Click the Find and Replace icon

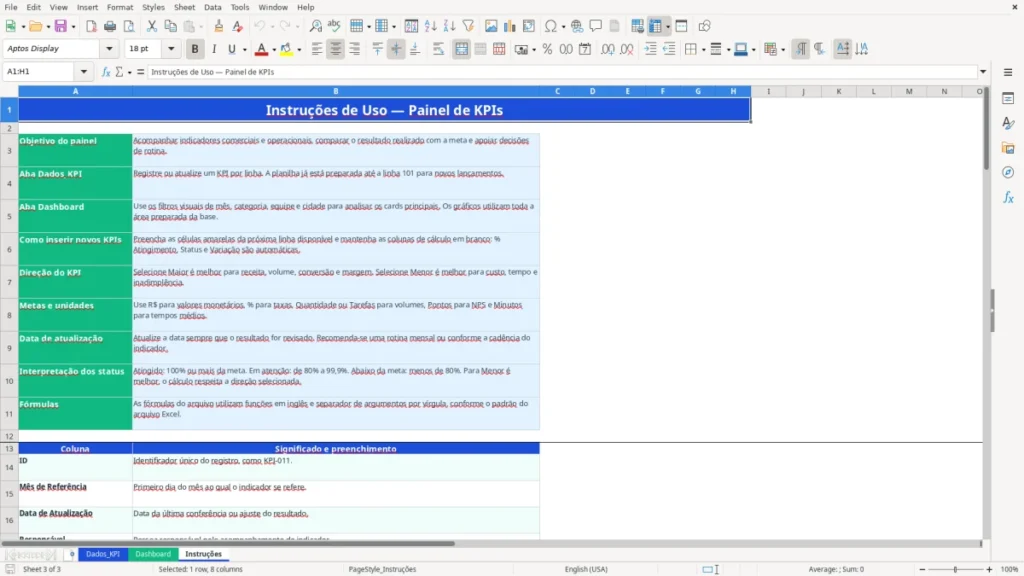click(x=315, y=26)
